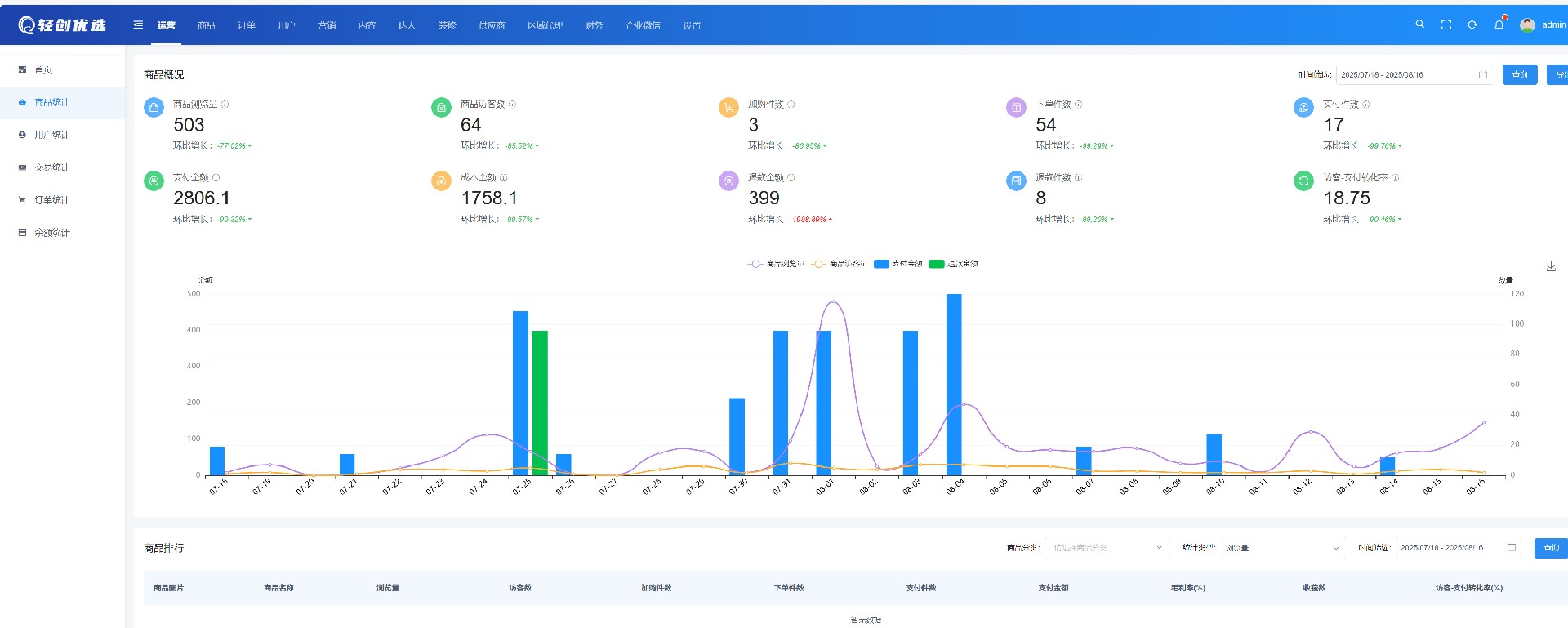Image resolution: width=1568 pixels, height=628 pixels.
Task: Click 查询 button in 商品概况 section
Action: pos(1519,74)
